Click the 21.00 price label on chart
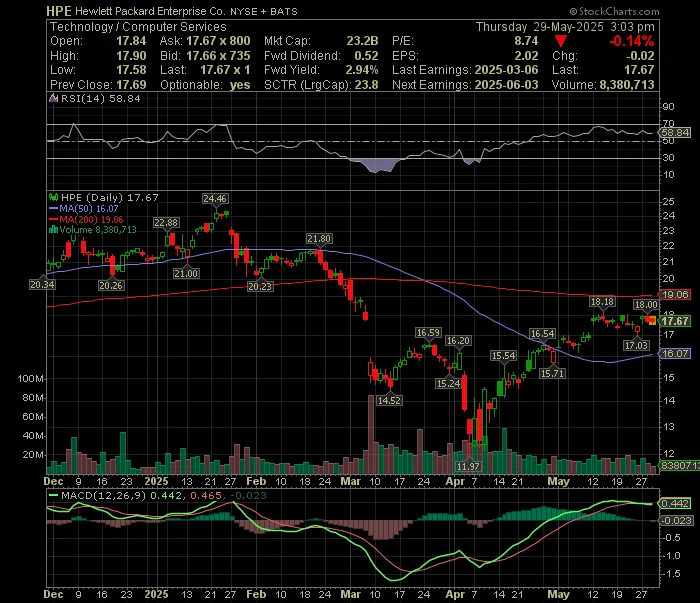 (186, 273)
